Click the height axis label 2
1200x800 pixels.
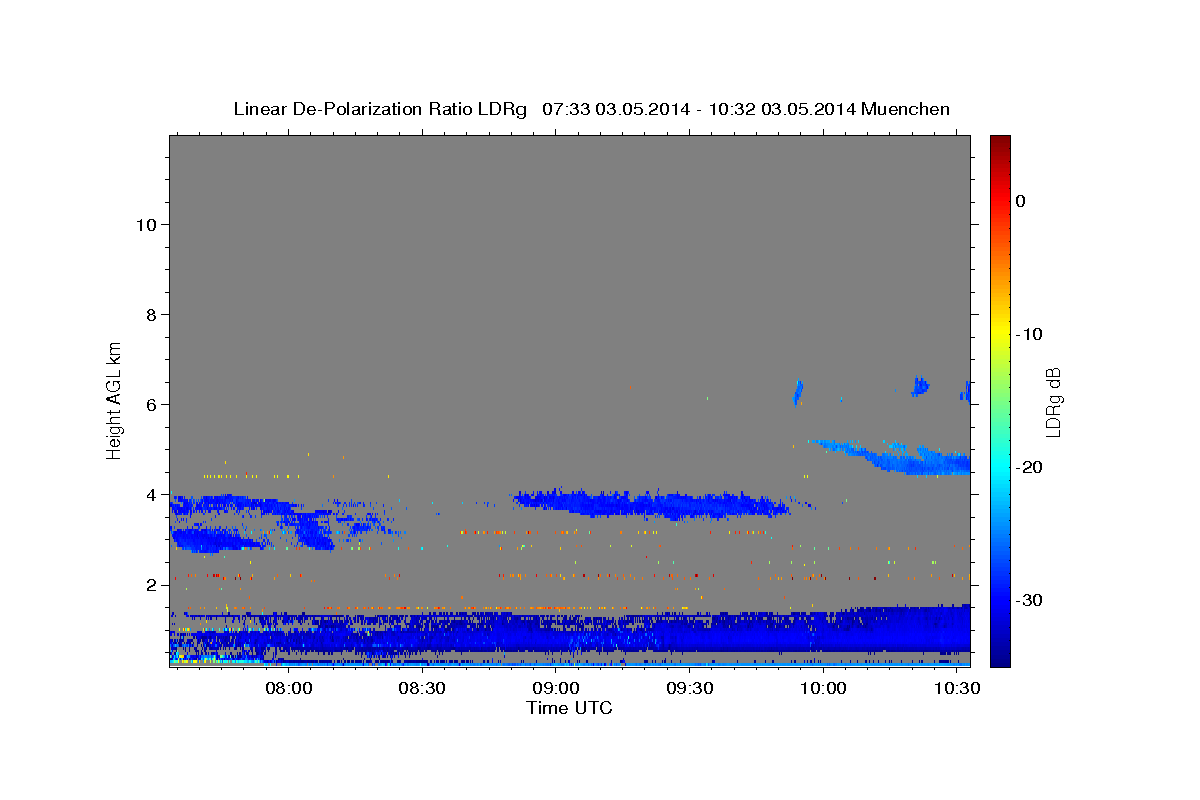pyautogui.click(x=152, y=585)
